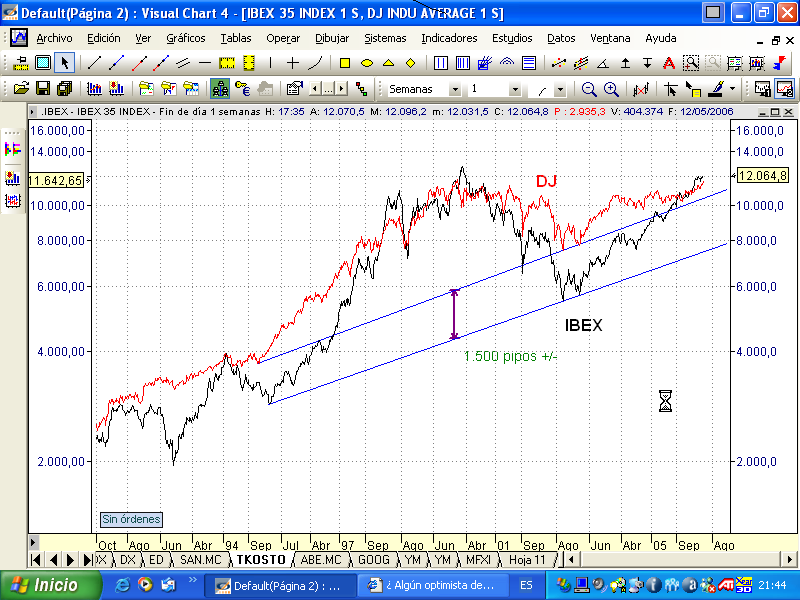Open the Sistemas menu

pos(385,38)
